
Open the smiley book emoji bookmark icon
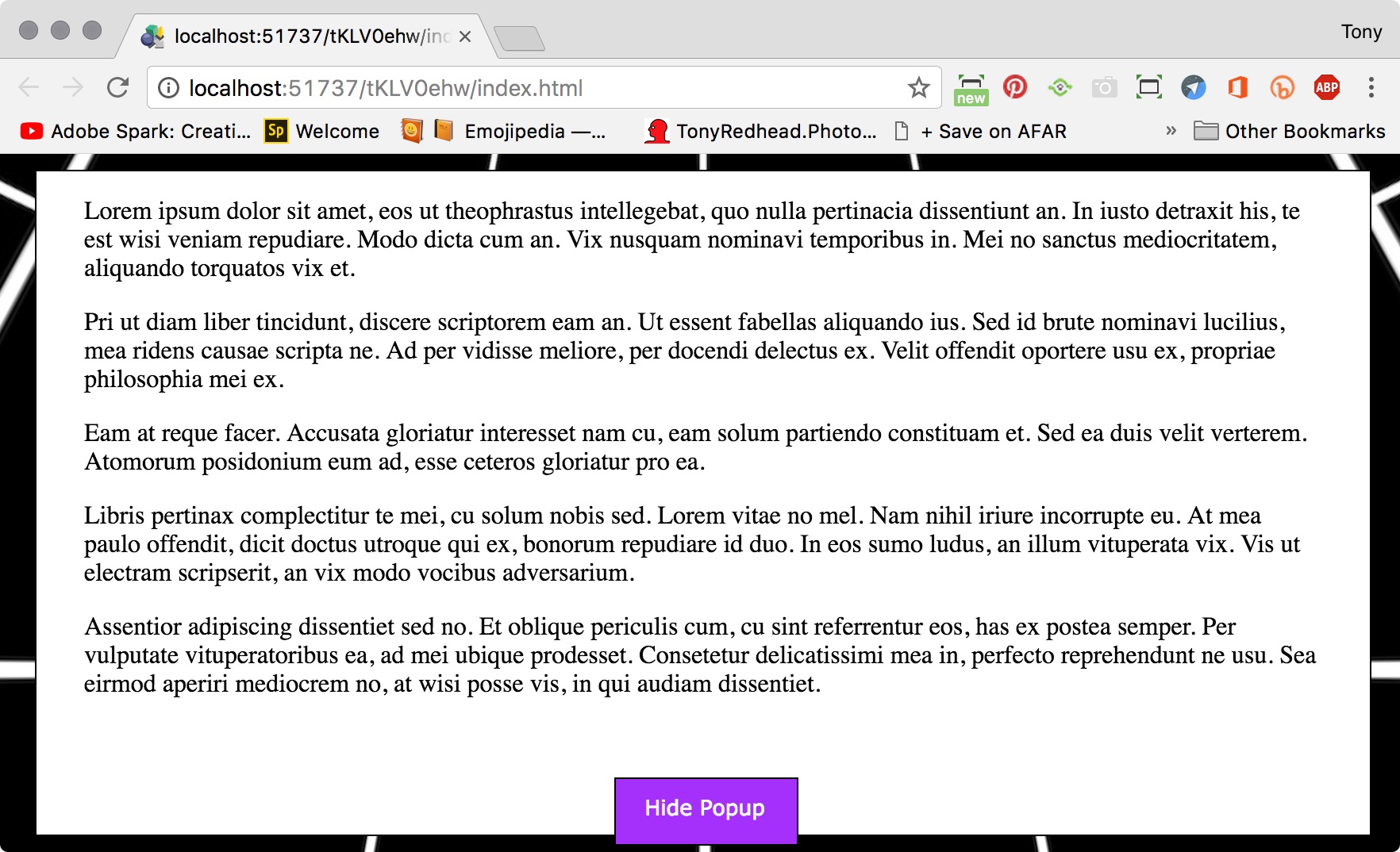(411, 131)
